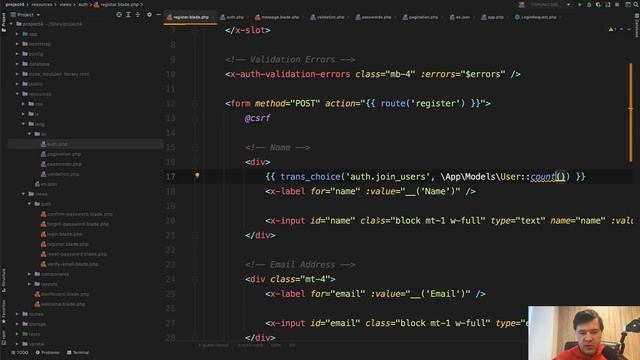Expand the config folder arrow
This screenshot has height=360, width=640.
tap(17, 54)
